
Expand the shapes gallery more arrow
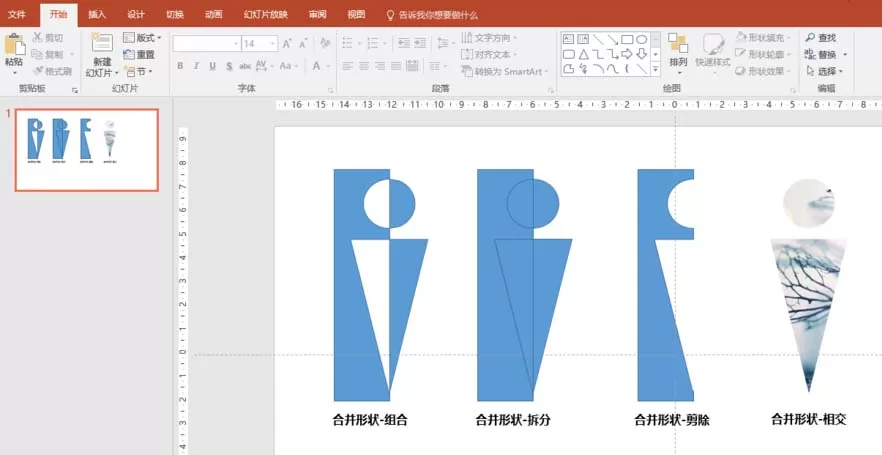[655, 69]
